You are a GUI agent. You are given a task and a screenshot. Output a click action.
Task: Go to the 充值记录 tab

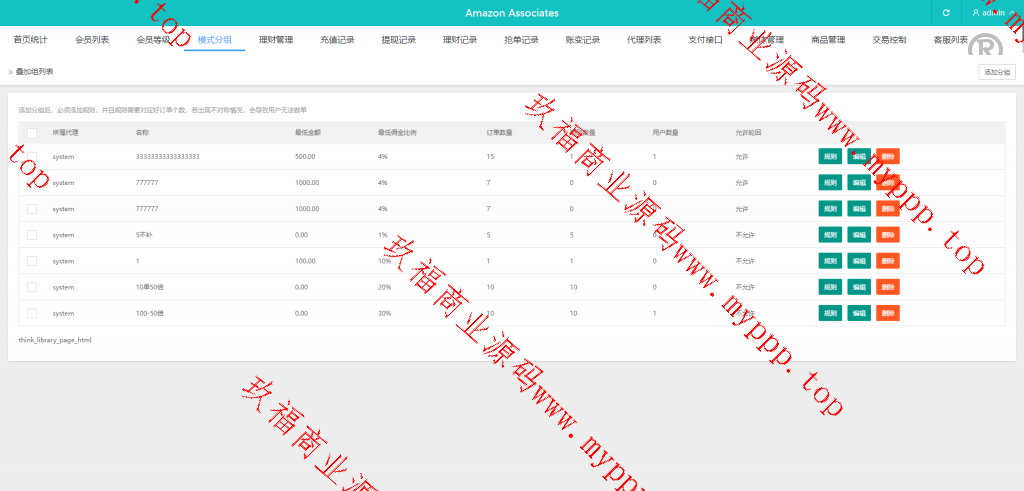[337, 40]
